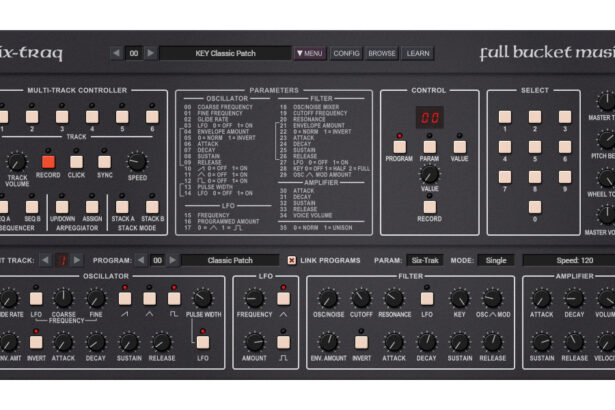Open the PARAM Six-Trak dropdown

coord(425,260)
